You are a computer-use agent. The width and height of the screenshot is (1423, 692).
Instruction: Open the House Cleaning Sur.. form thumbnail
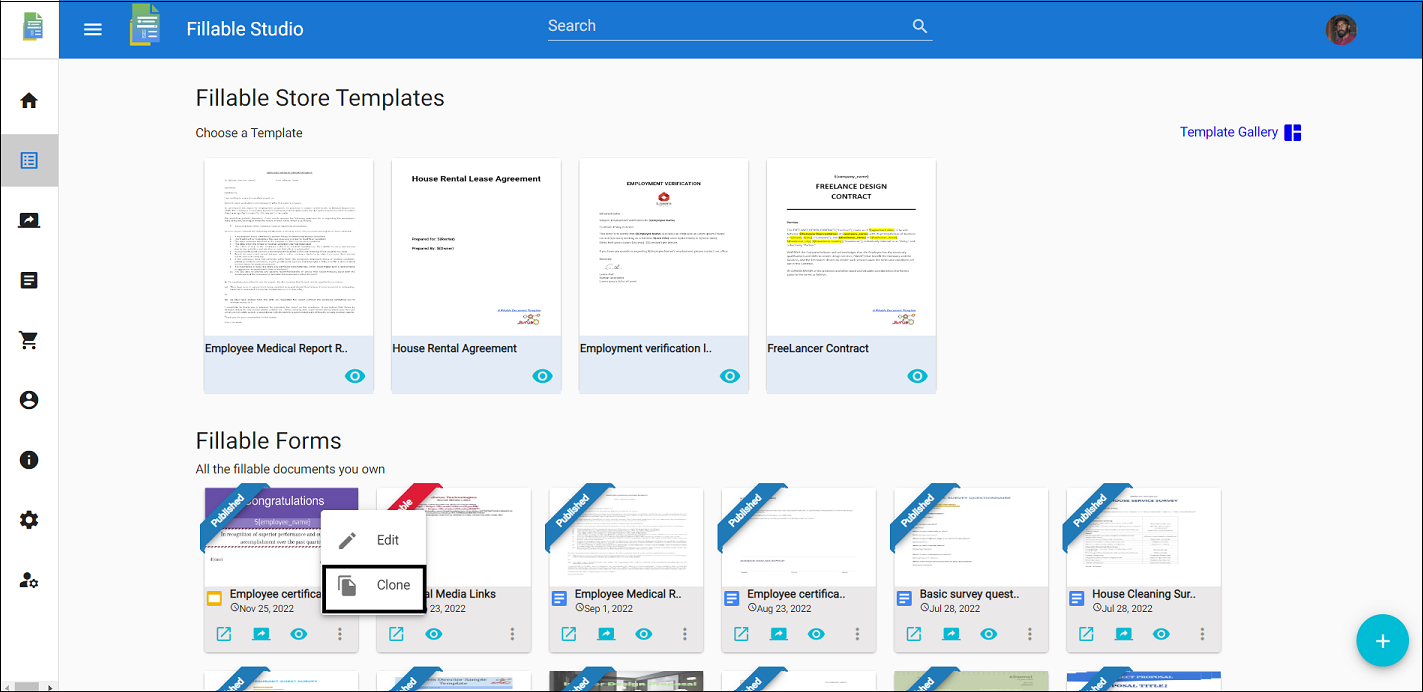1144,535
